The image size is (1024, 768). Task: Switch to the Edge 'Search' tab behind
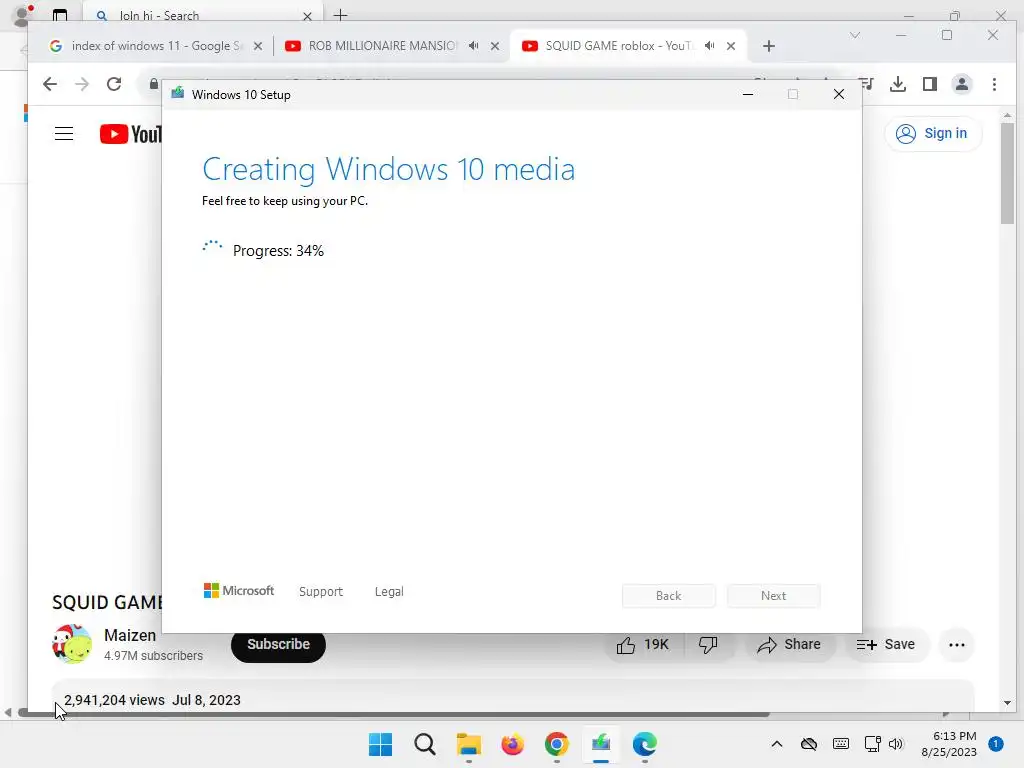pyautogui.click(x=202, y=15)
